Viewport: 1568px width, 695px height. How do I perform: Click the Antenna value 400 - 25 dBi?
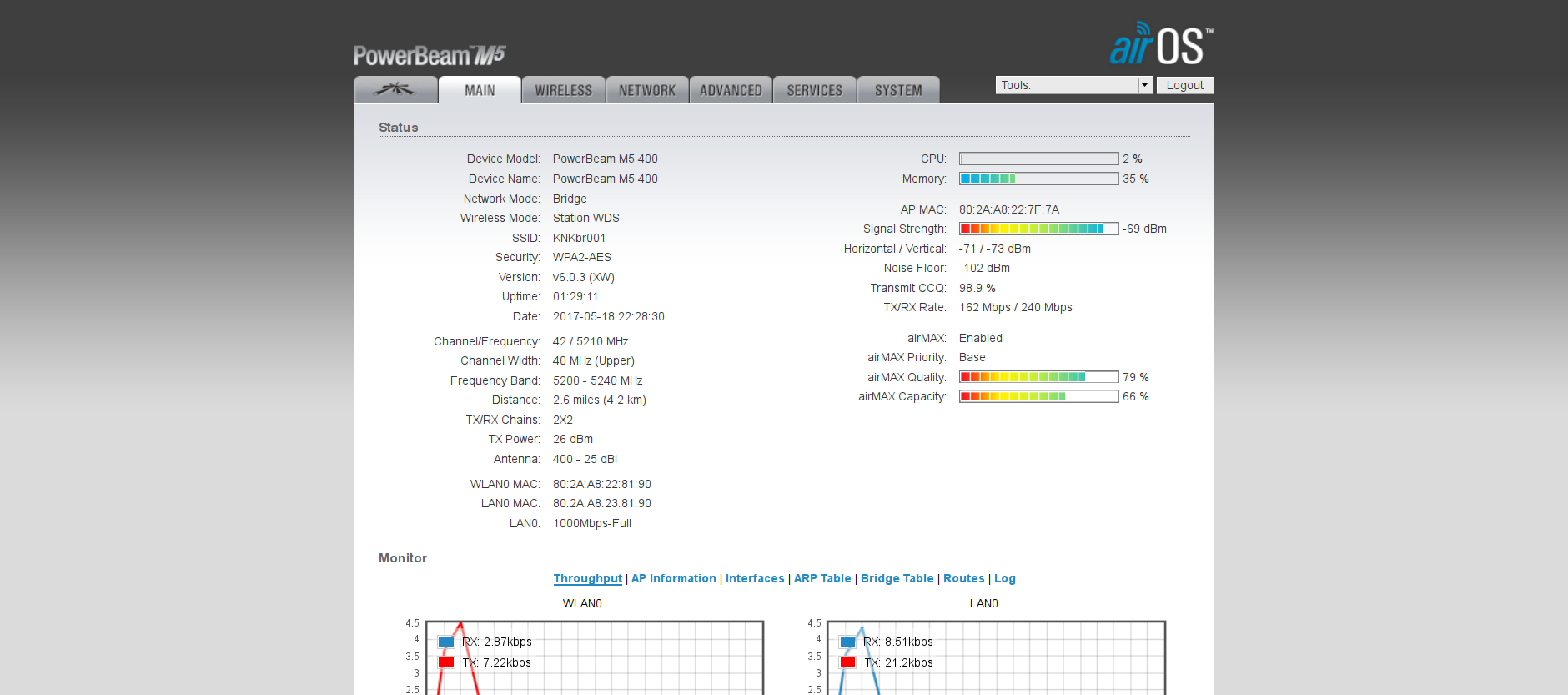(585, 459)
